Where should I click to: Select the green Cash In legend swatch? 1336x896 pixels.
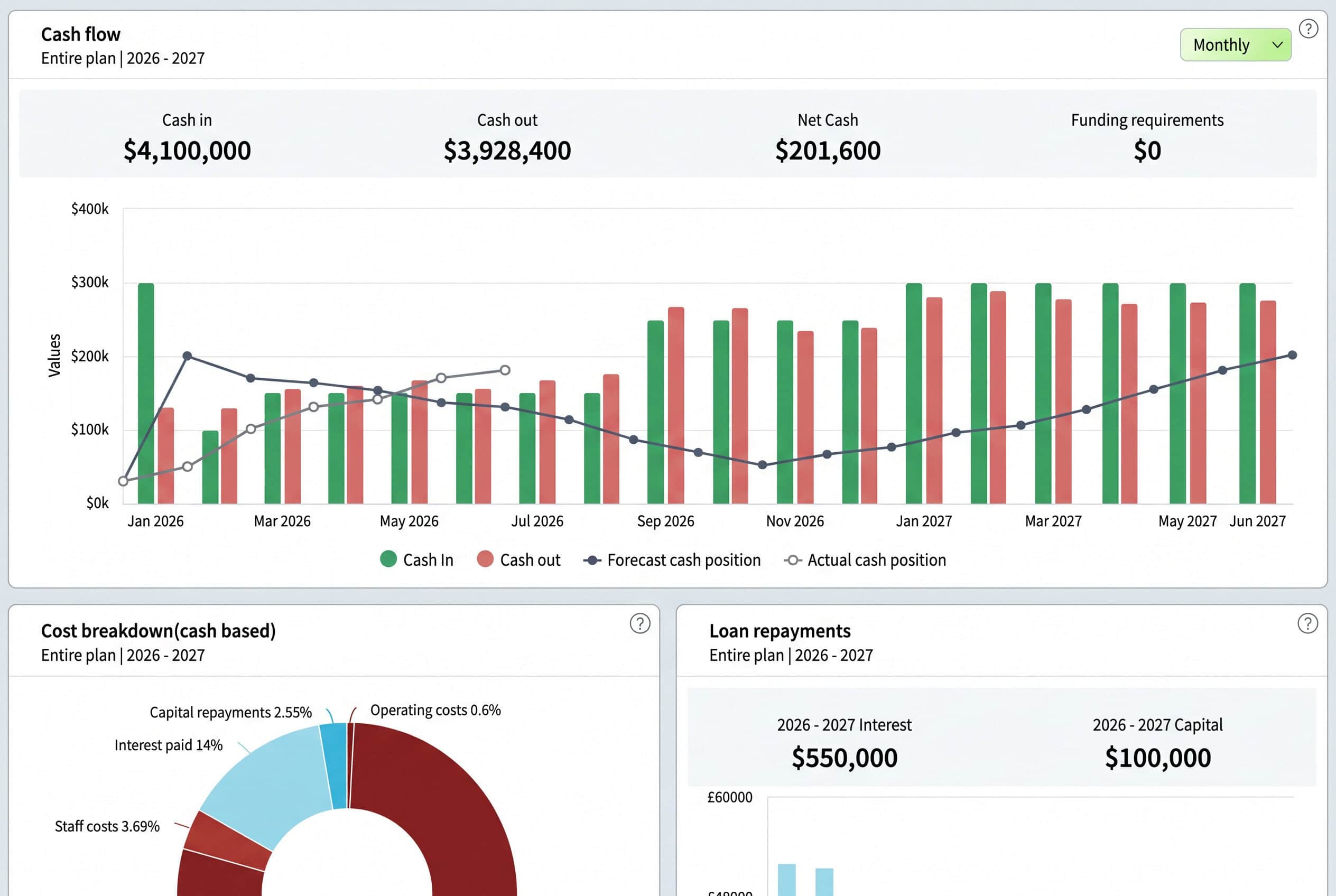[388, 559]
